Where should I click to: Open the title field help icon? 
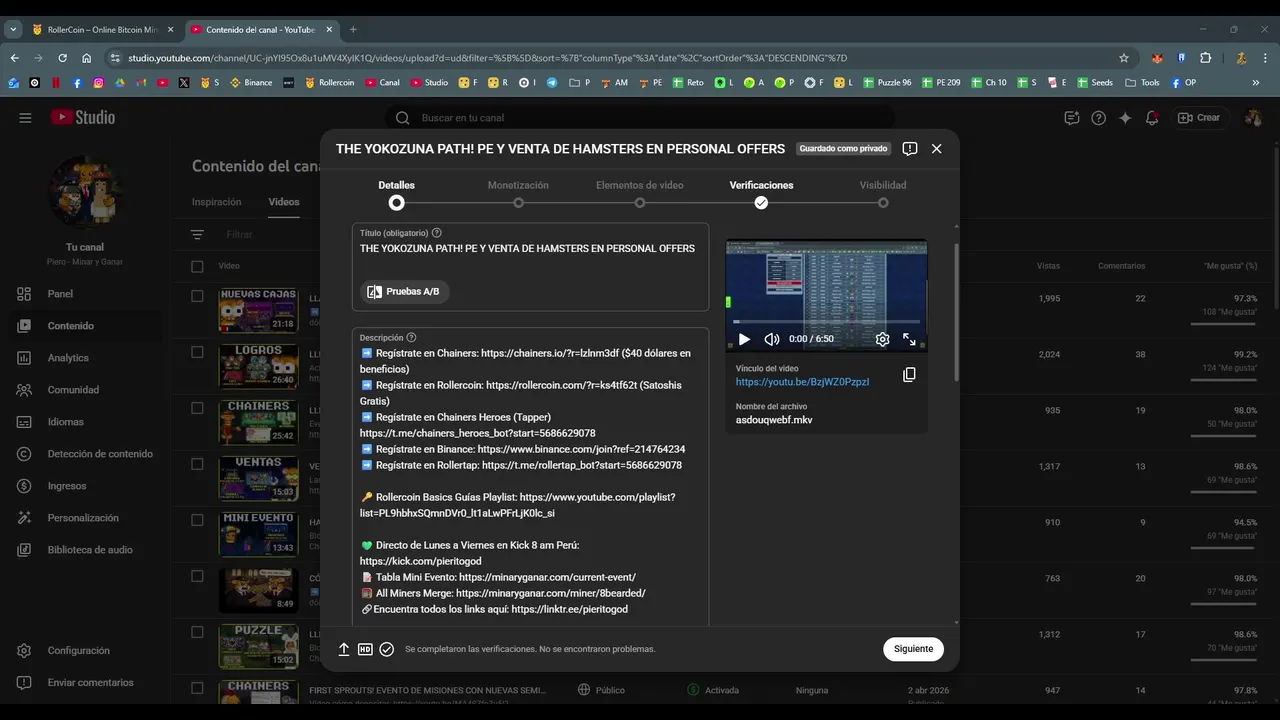click(x=436, y=233)
